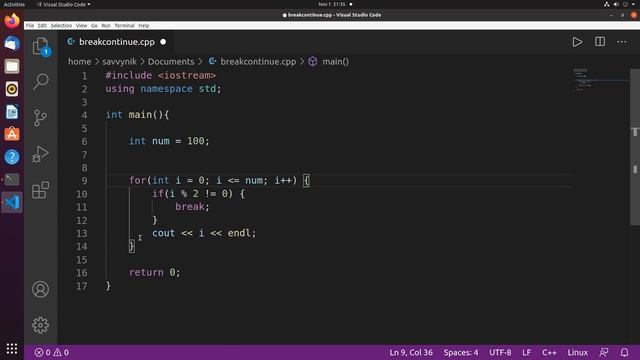Close tab via unsaved dot indicator
This screenshot has width=640, height=360.
163,42
